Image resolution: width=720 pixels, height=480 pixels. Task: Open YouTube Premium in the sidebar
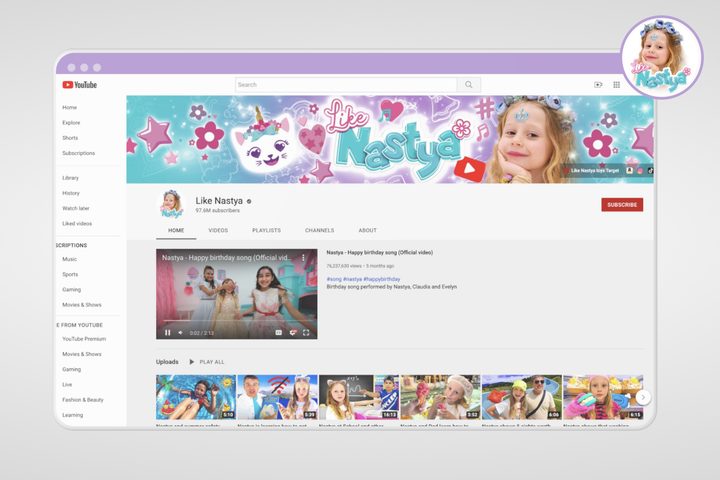(x=84, y=339)
